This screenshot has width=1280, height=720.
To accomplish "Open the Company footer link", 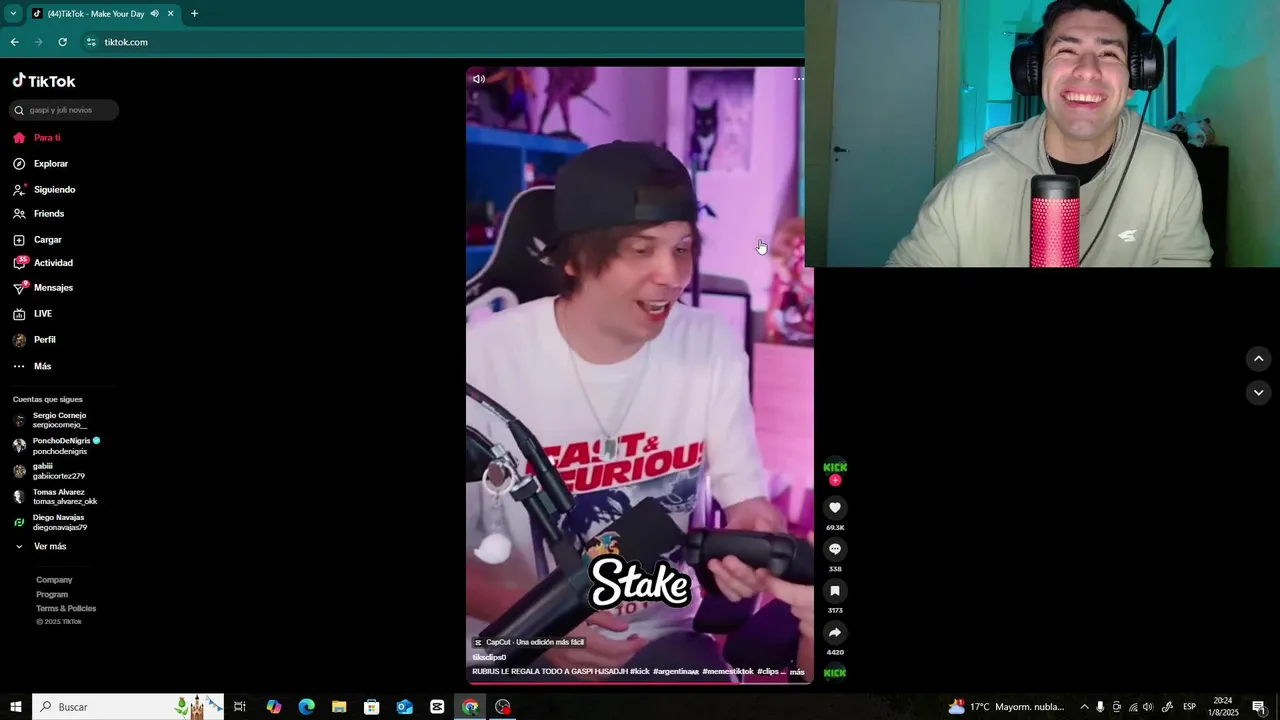I will 54,580.
